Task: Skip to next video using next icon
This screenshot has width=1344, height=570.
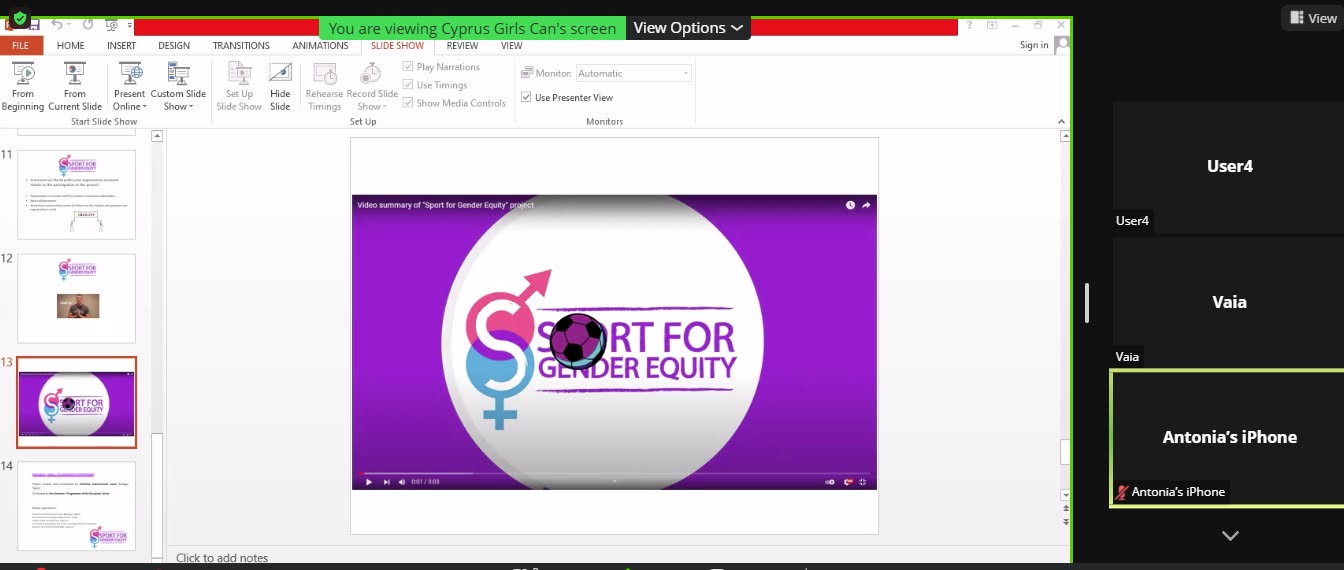Action: (x=386, y=482)
